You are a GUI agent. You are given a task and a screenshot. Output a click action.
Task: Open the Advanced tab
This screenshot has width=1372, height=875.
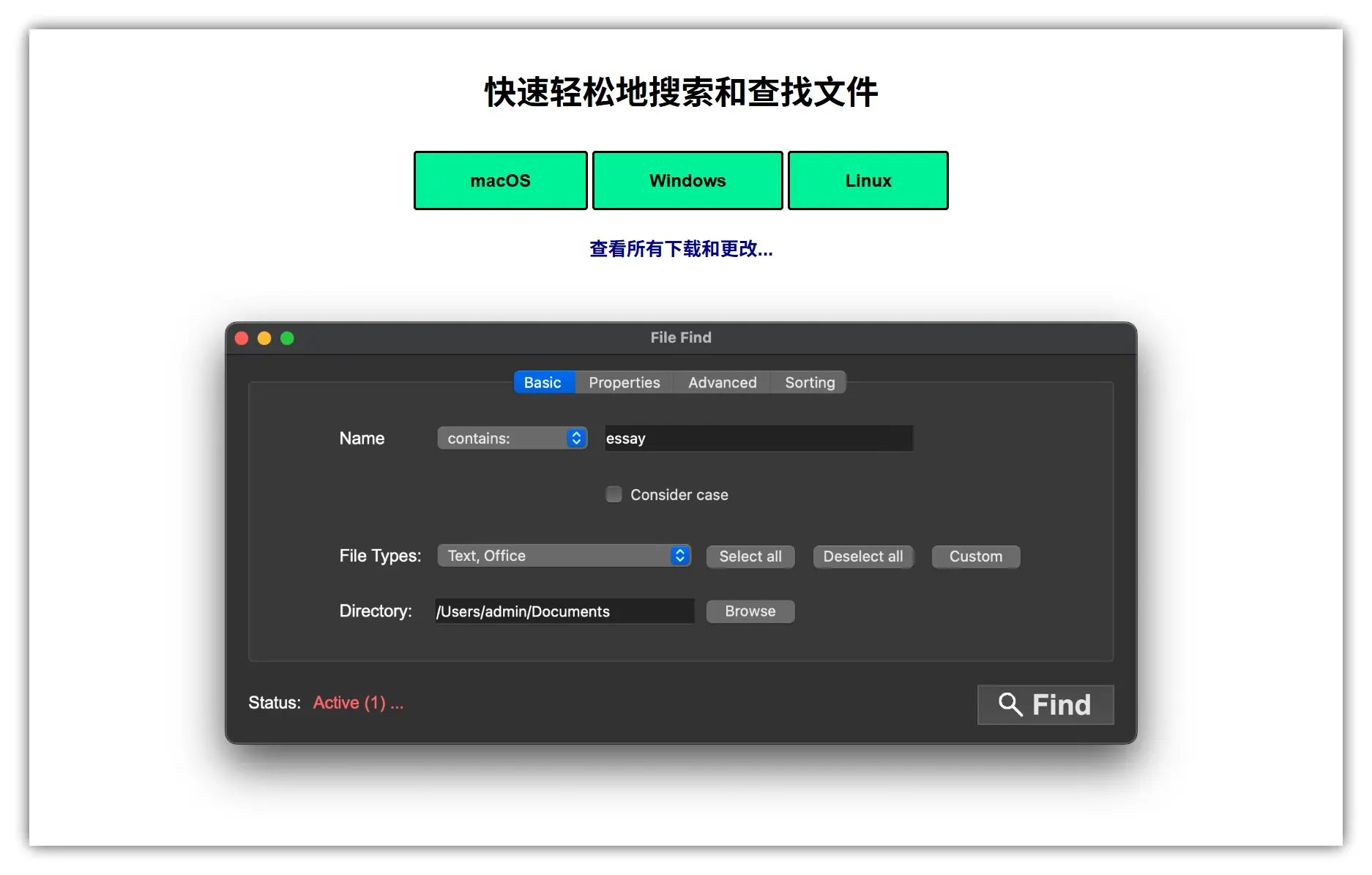(722, 382)
